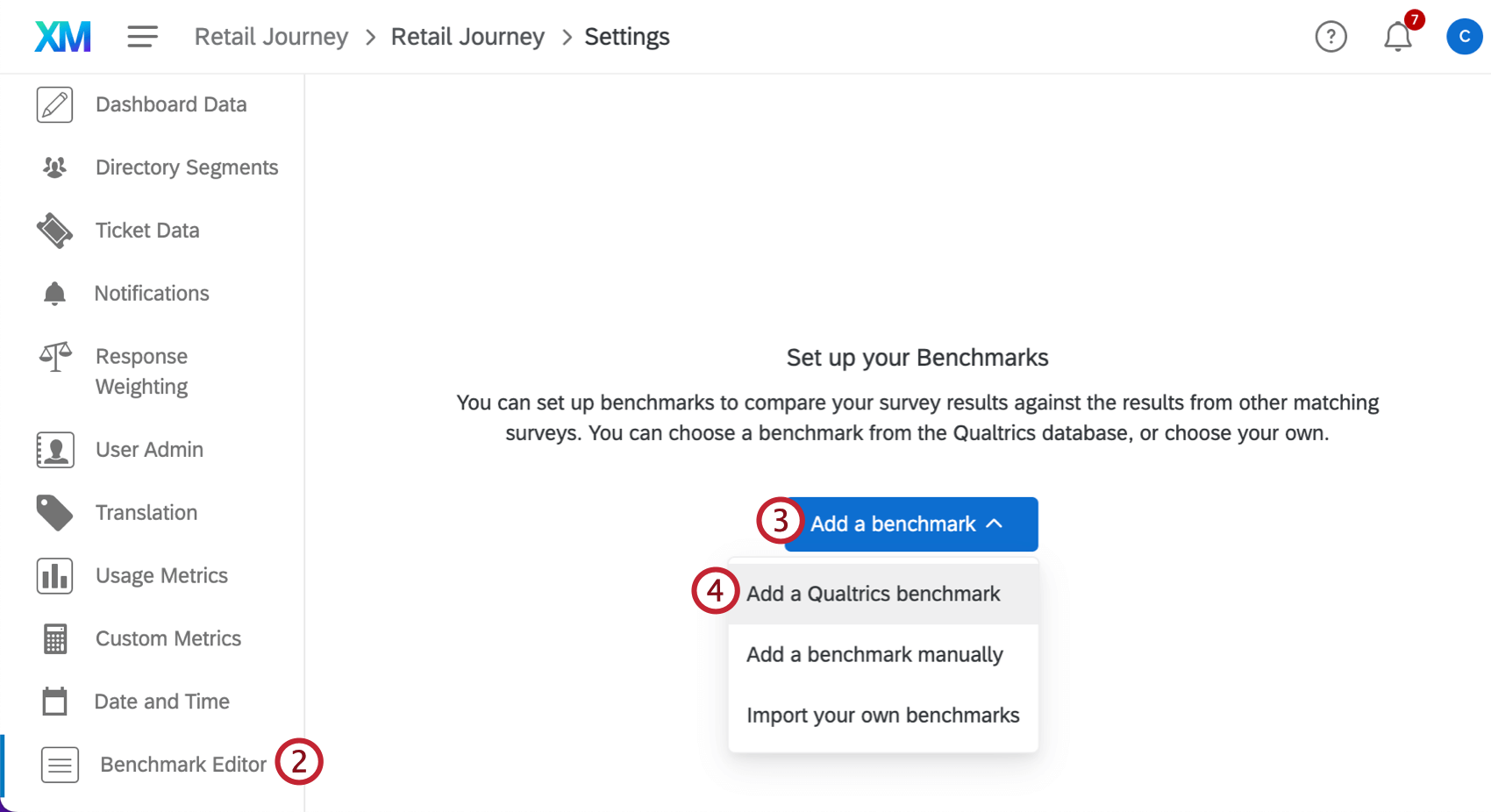Click the Dashboard Data pencil icon

(54, 104)
